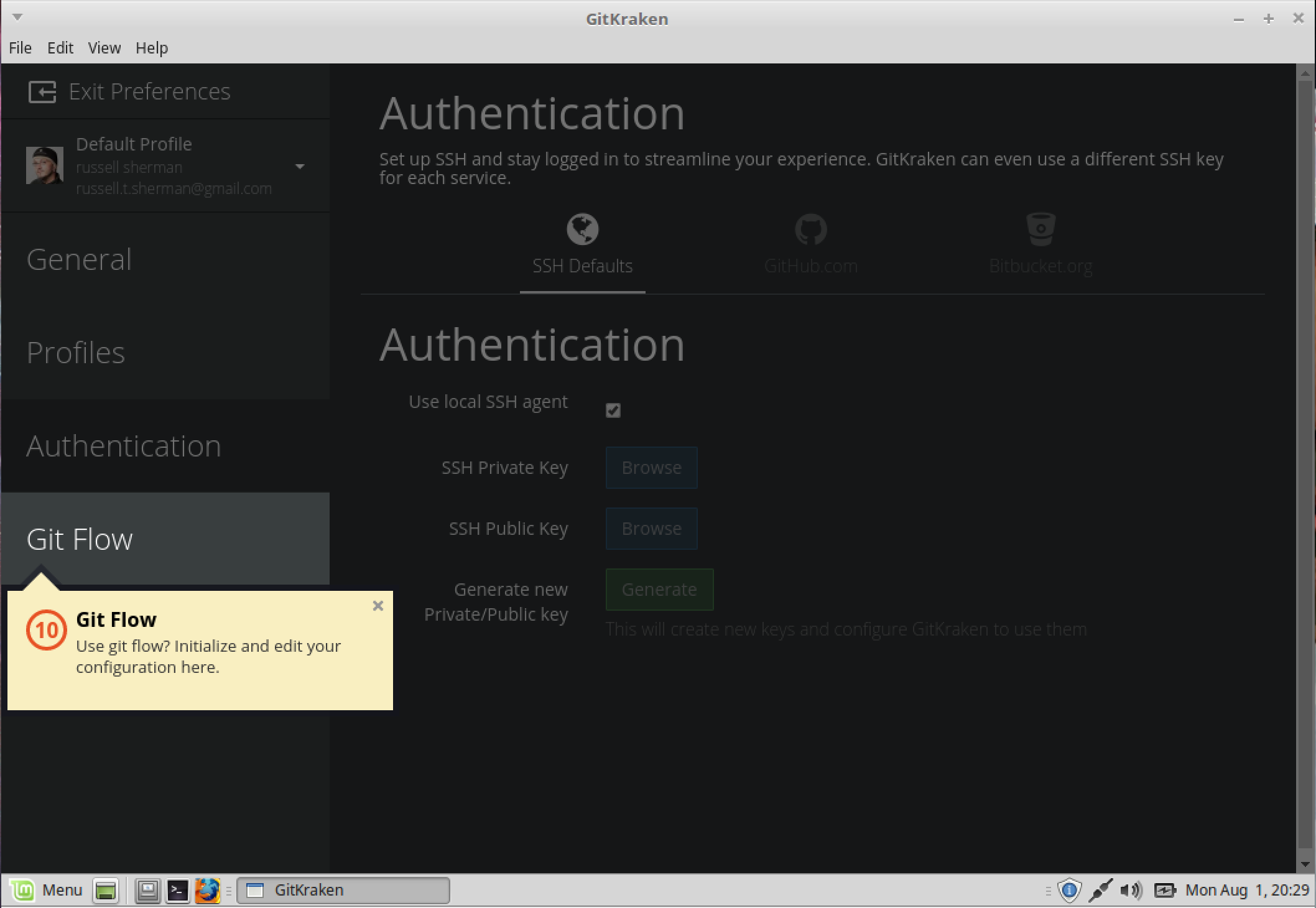Screen dimensions: 1316x908
Task: Open the network connection tray icon
Action: 1100,891
